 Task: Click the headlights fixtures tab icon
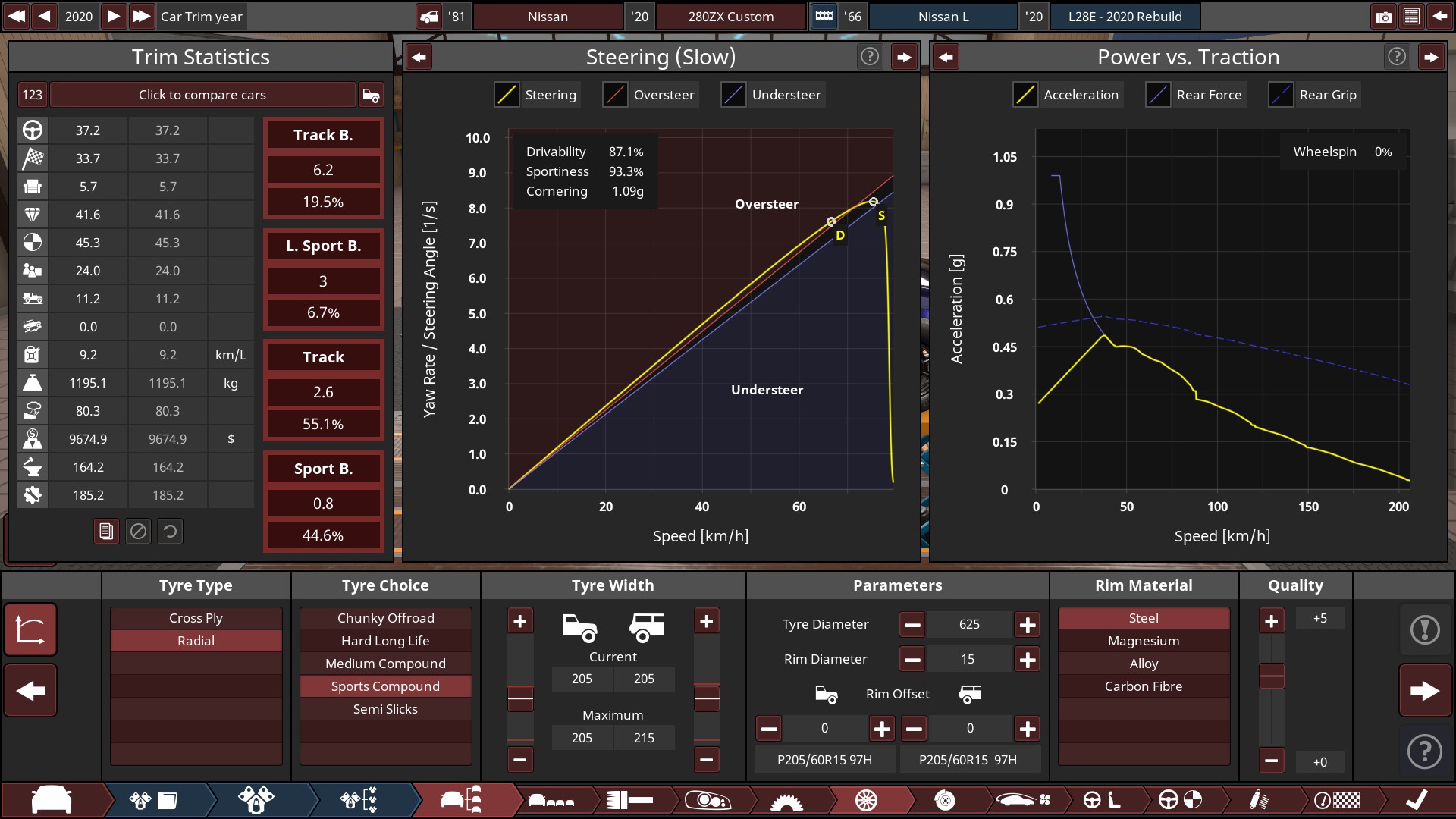(707, 800)
